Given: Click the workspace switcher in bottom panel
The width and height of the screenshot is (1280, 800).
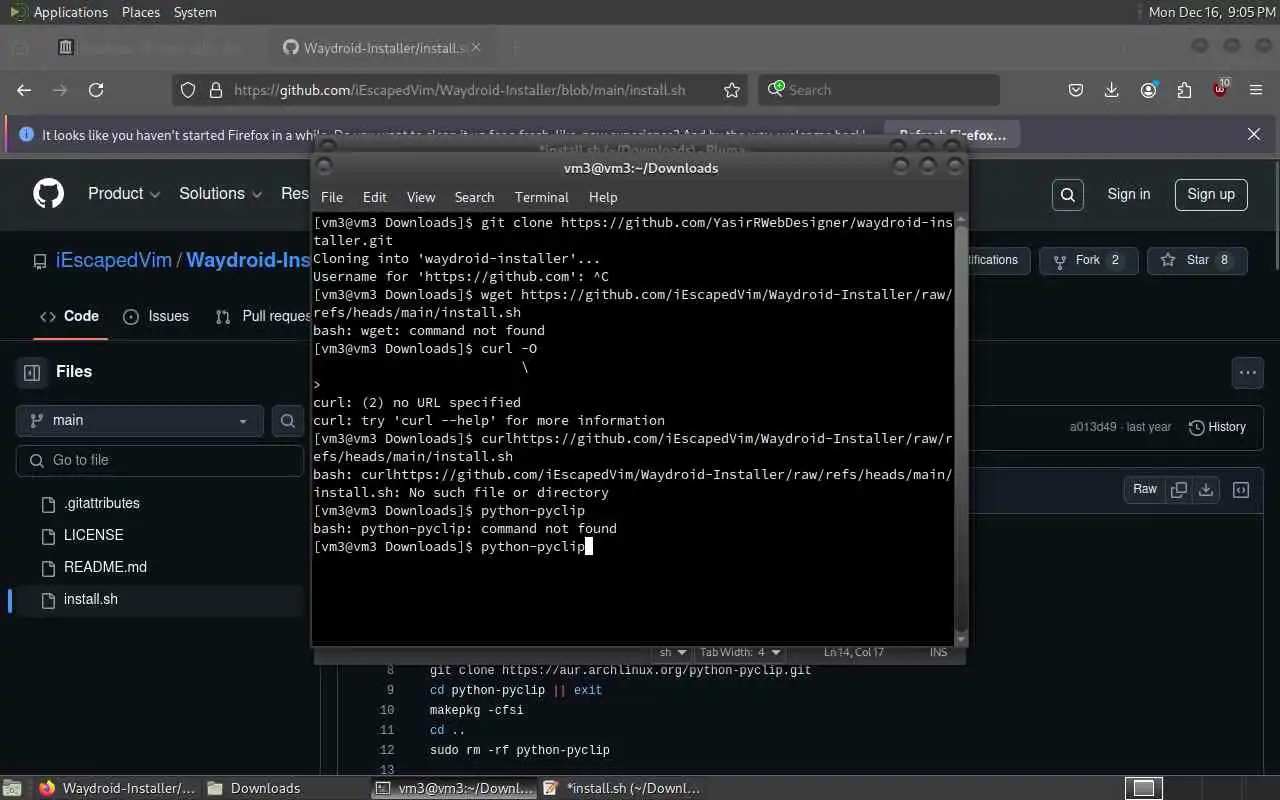Looking at the screenshot, I should click(x=1144, y=788).
